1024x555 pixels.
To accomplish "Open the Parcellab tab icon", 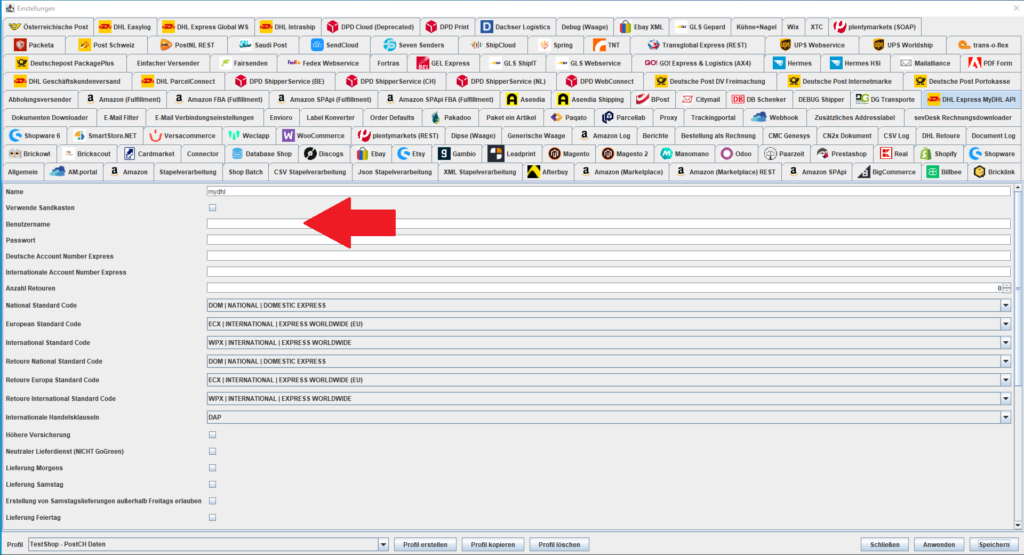I will (607, 118).
